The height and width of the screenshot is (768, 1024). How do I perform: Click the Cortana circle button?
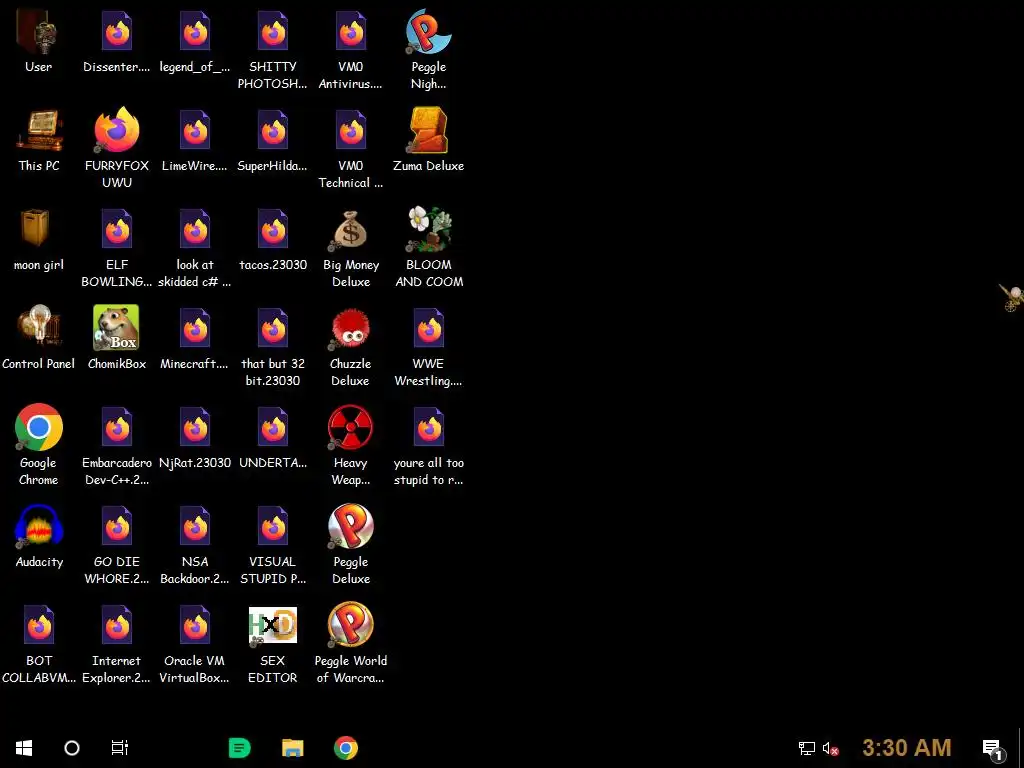tap(72, 748)
